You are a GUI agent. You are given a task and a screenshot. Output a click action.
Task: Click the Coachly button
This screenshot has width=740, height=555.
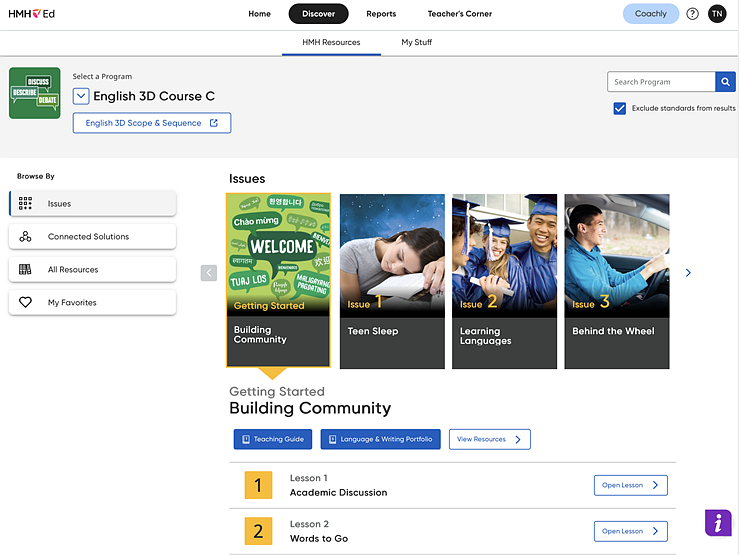[651, 14]
